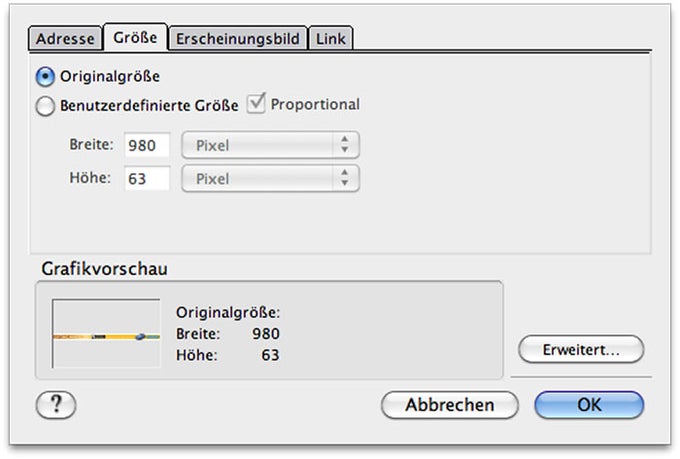
Task: Click the graphic preview thumbnail
Action: tap(106, 336)
